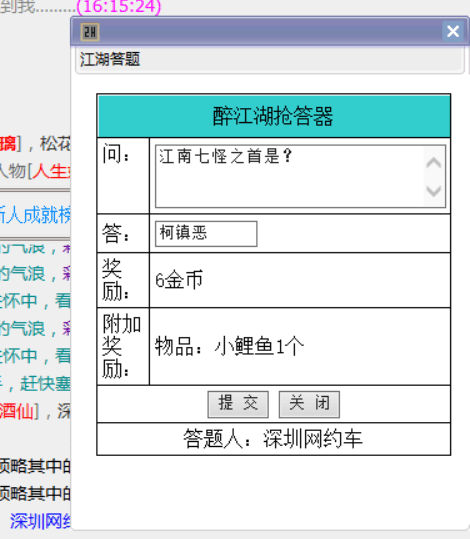Click the question box scroll up arrow
This screenshot has height=539, width=470.
434,162
